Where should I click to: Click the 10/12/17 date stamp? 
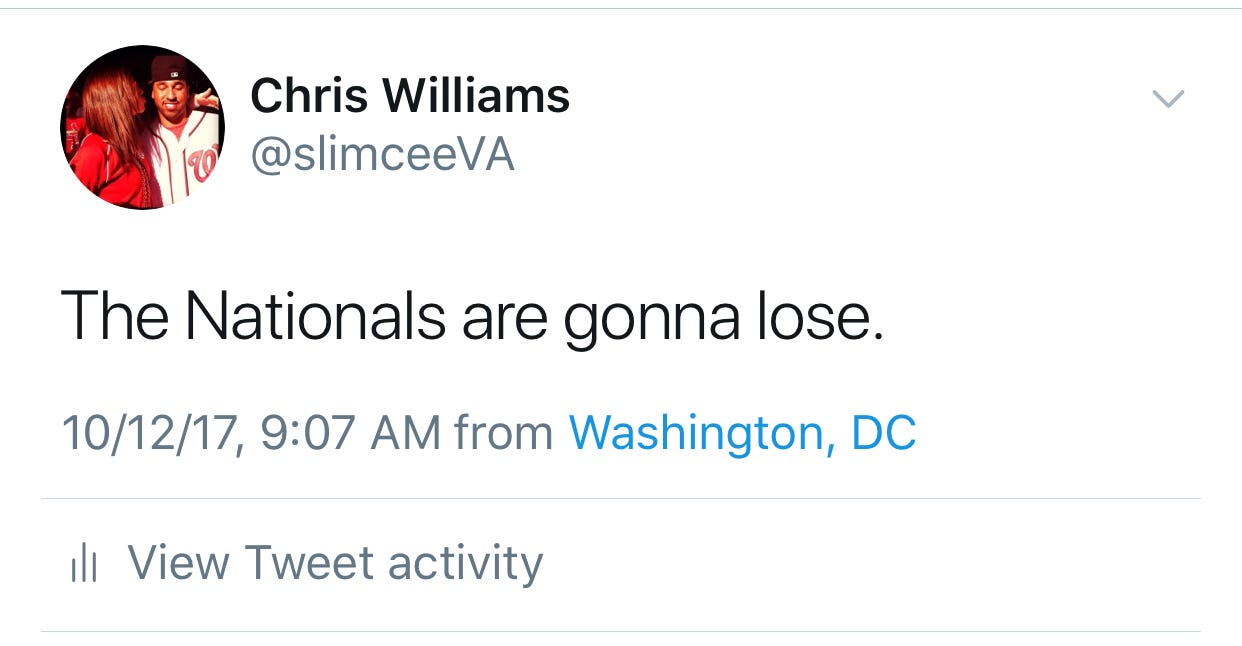tap(150, 434)
